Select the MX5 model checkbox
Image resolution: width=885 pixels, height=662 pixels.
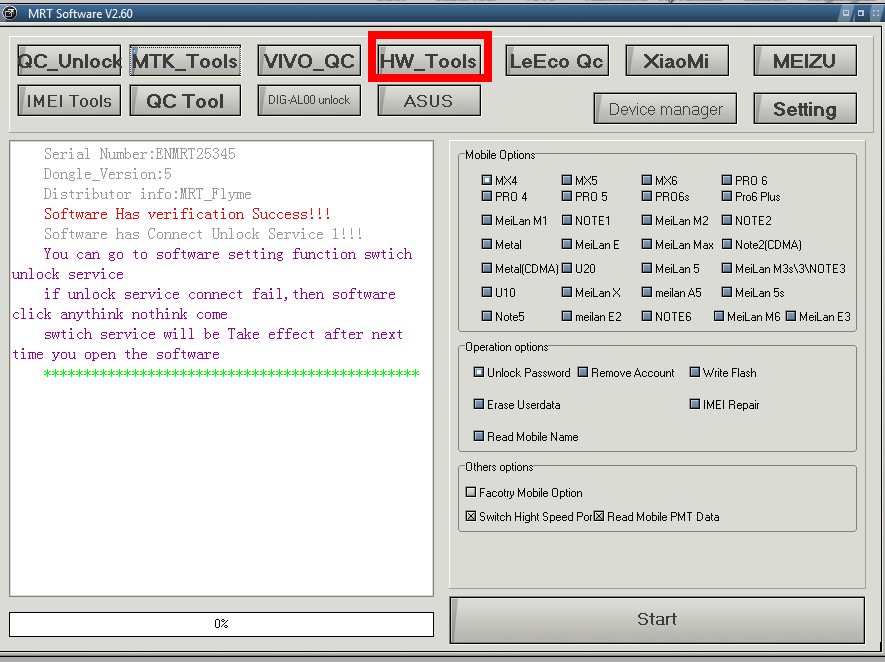567,180
